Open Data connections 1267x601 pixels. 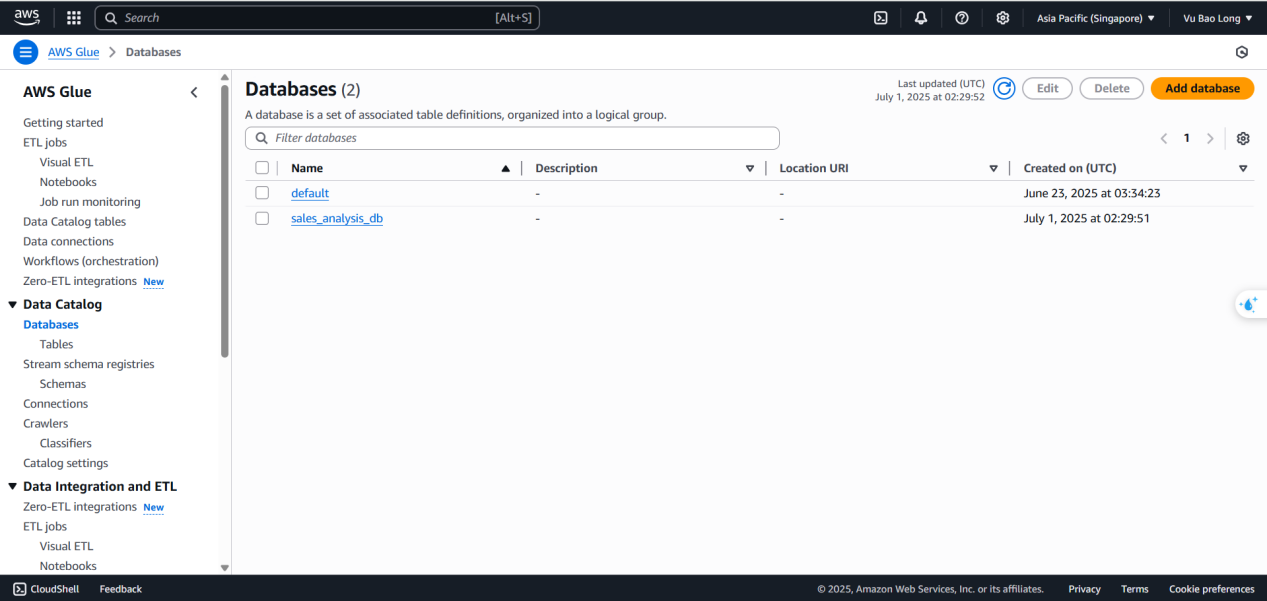tap(68, 241)
